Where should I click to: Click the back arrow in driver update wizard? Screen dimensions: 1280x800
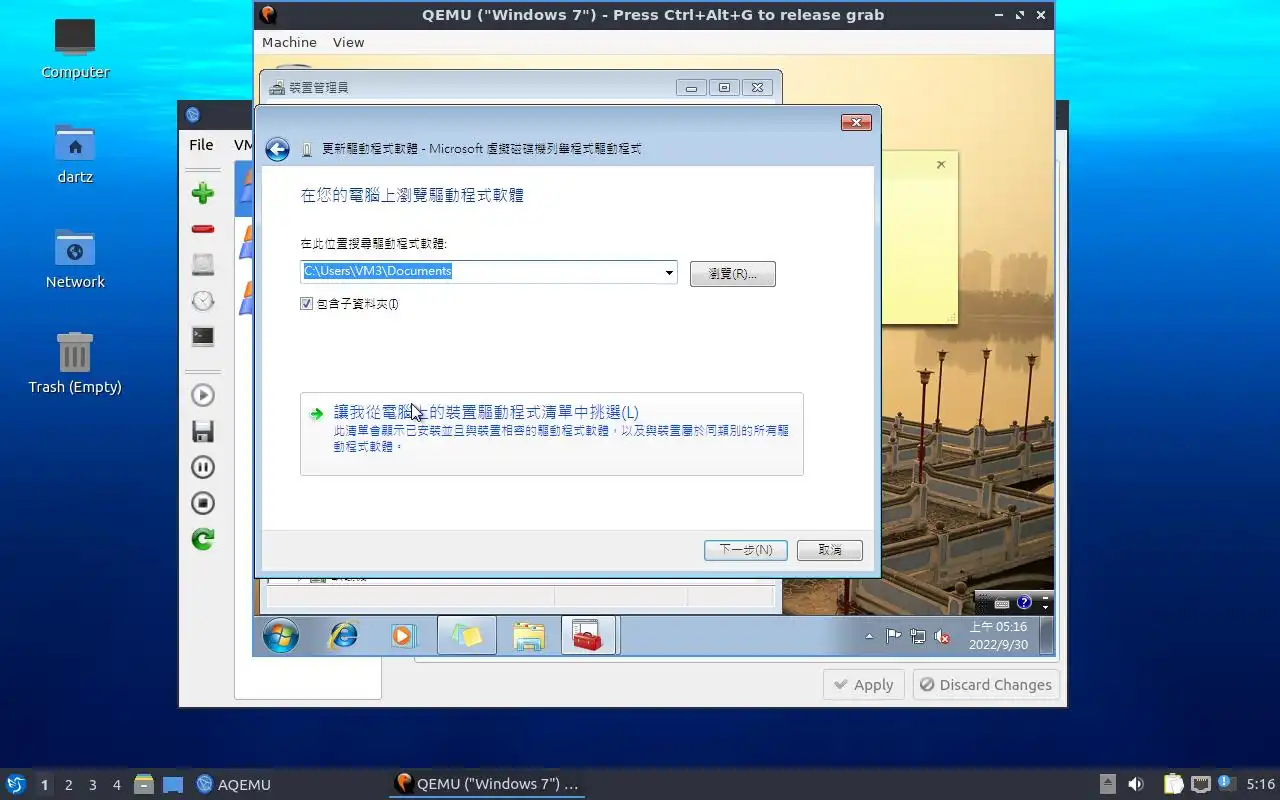pos(277,149)
